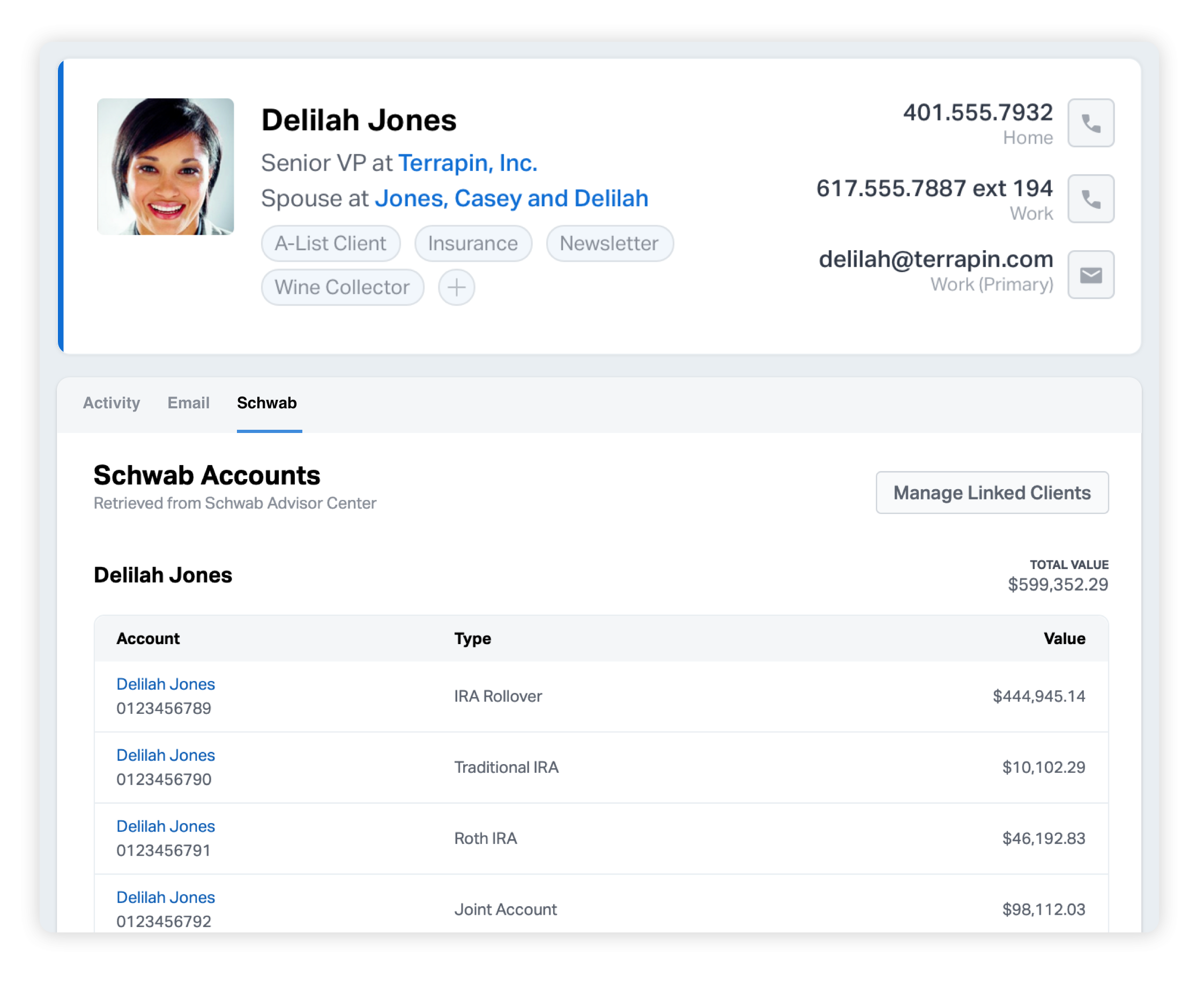The height and width of the screenshot is (986, 1204).
Task: Switch to the Email tab
Action: pyautogui.click(x=188, y=402)
